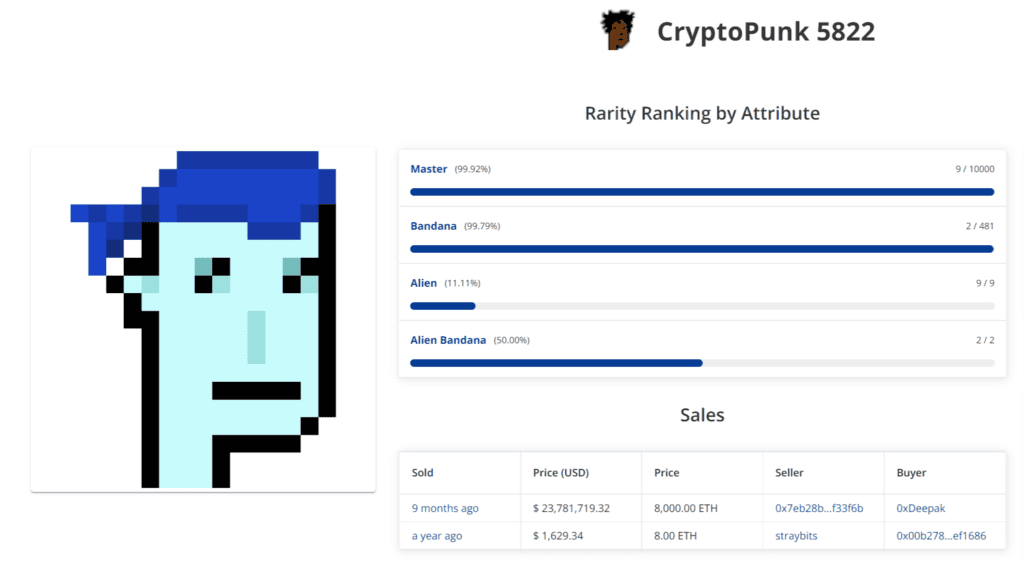Image resolution: width=1024 pixels, height=562 pixels.
Task: Open seller 0x7eb28b...f33f6b link
Action: [819, 508]
